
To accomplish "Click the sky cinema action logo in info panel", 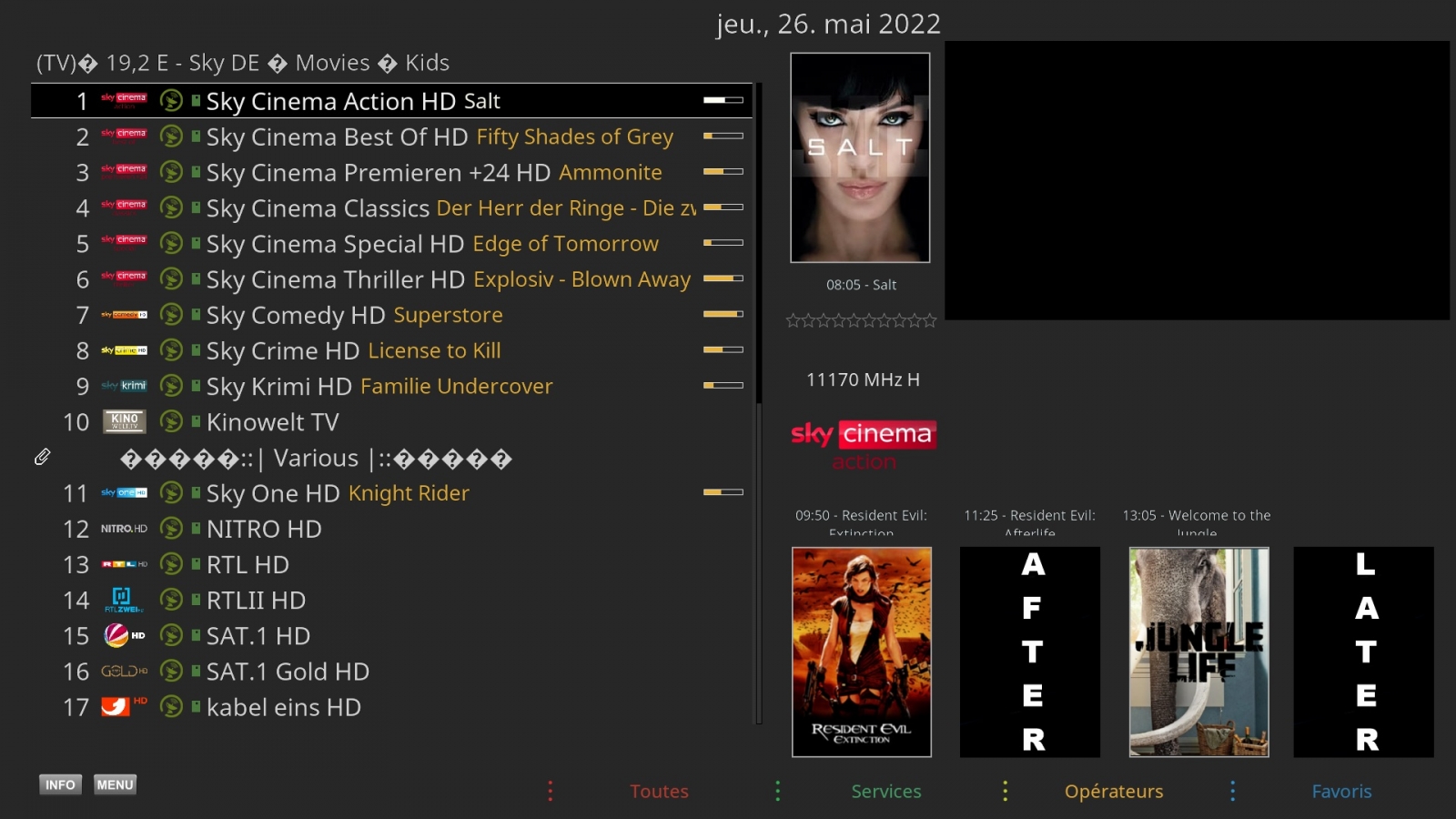I will point(863,444).
